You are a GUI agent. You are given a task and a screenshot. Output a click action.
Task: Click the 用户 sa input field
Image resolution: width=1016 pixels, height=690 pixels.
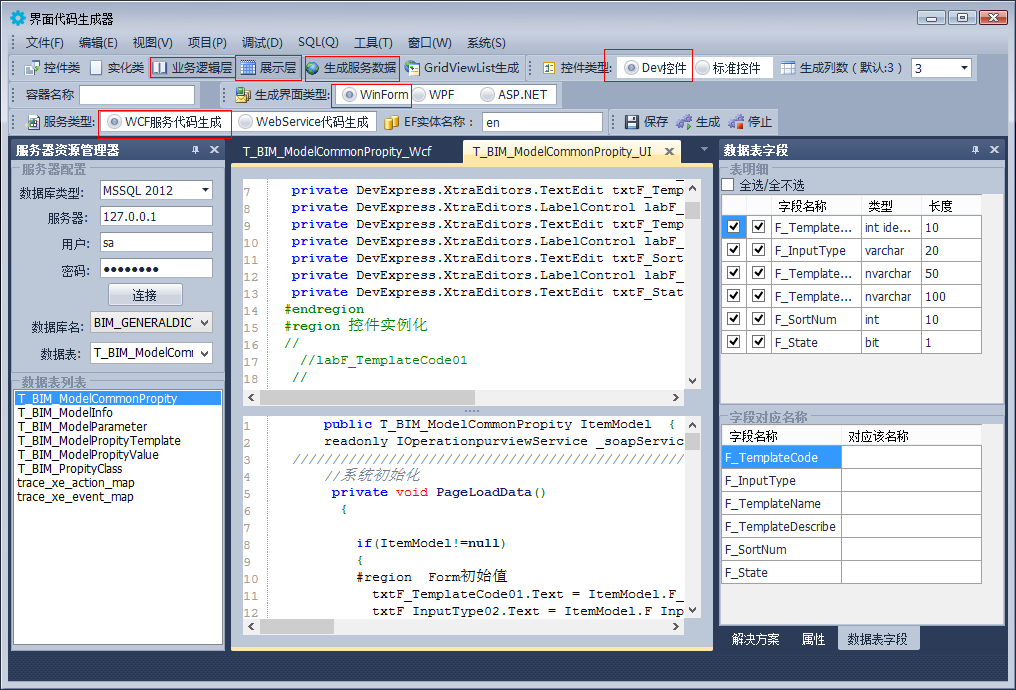(x=156, y=243)
